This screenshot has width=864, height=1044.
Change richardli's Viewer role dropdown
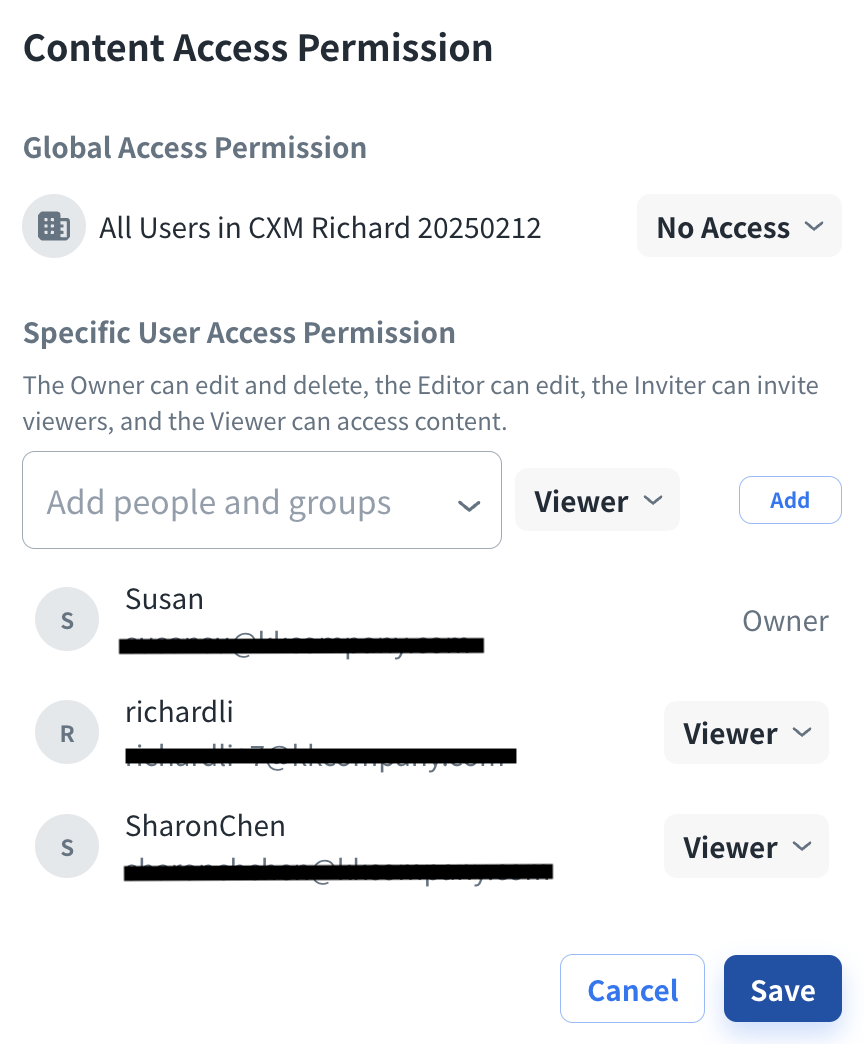pos(746,733)
